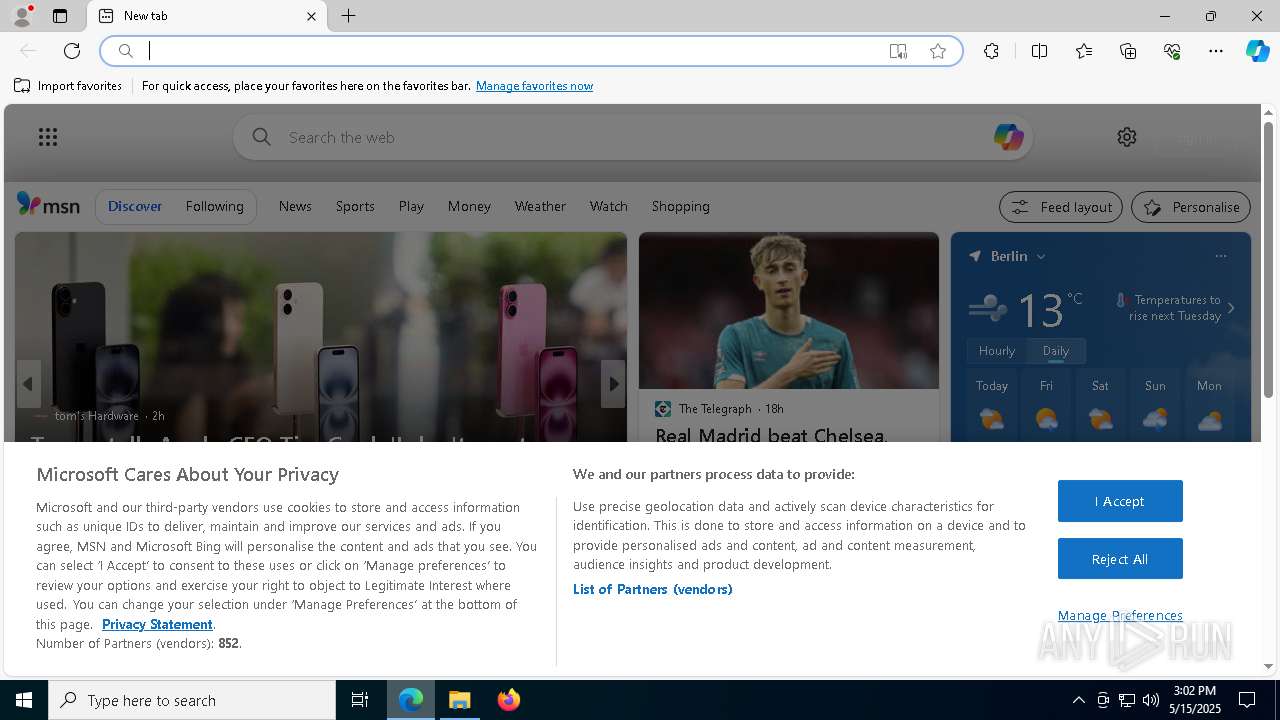1280x720 pixels.
Task: Open the Shopping menu item
Action: (681, 206)
